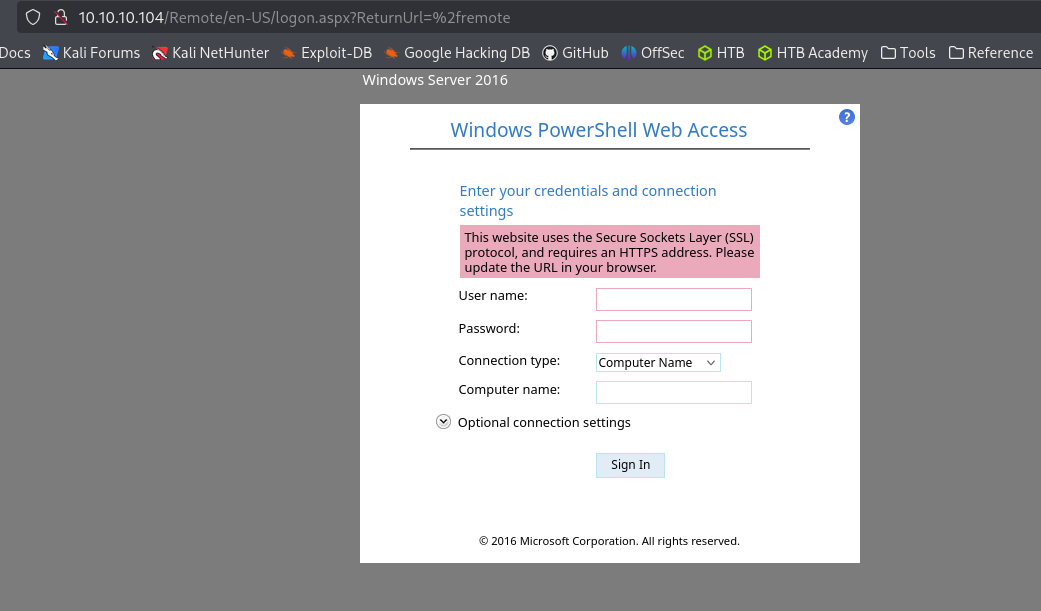Click the insecure connection padlock icon
Viewport: 1041px width, 611px height.
coord(61,17)
